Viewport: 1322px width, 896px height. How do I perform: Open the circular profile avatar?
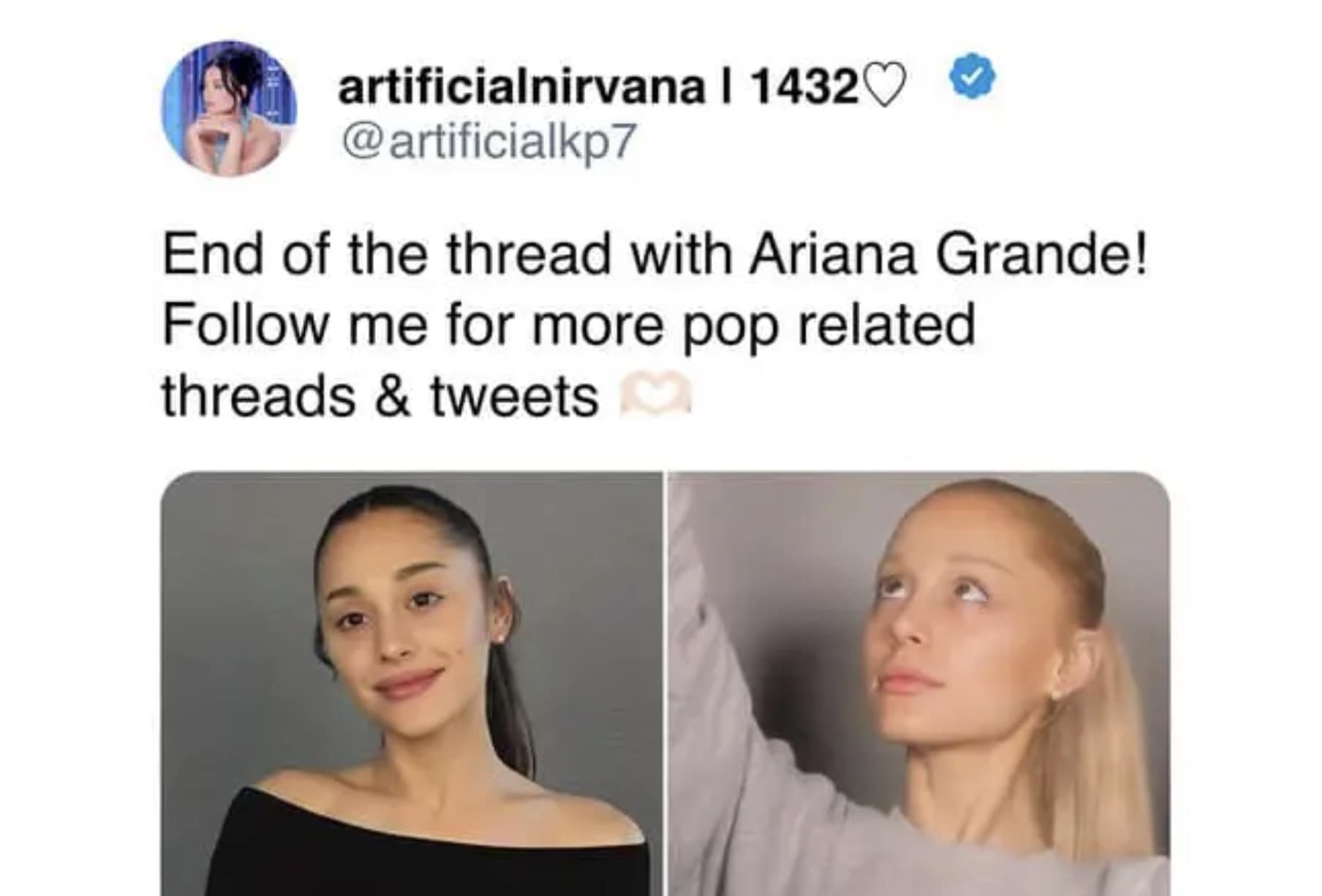(229, 109)
